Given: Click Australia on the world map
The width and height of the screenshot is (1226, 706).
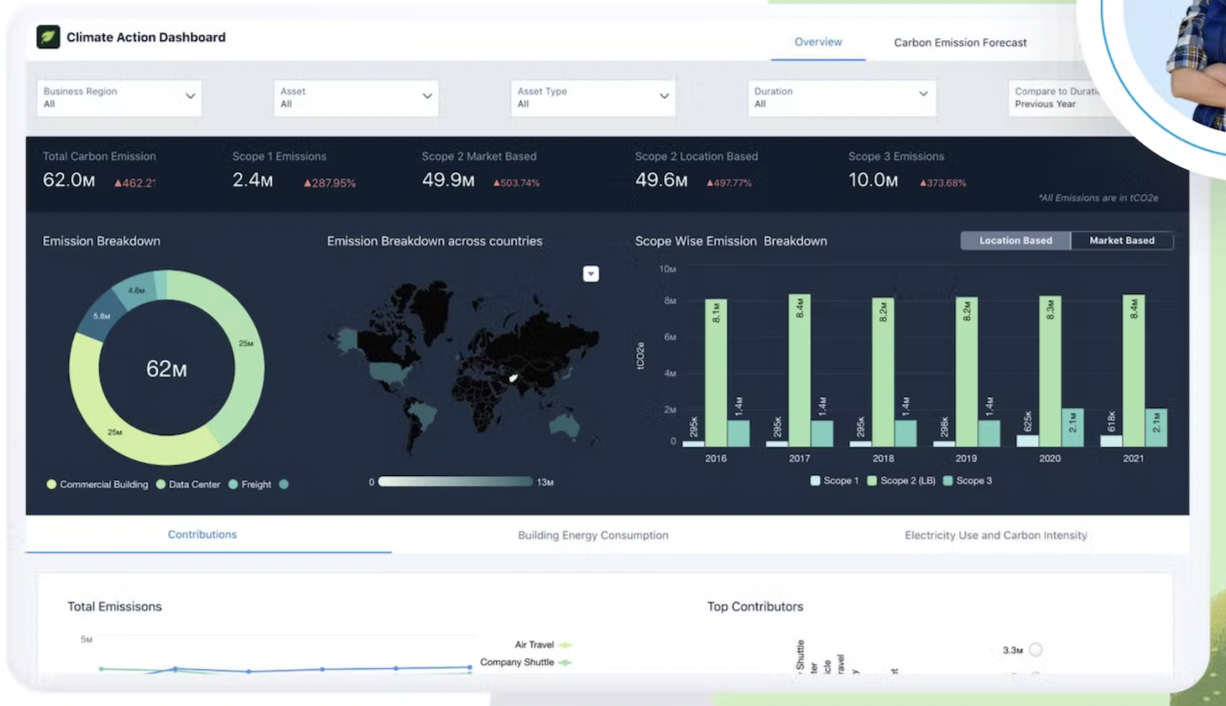Looking at the screenshot, I should (564, 426).
